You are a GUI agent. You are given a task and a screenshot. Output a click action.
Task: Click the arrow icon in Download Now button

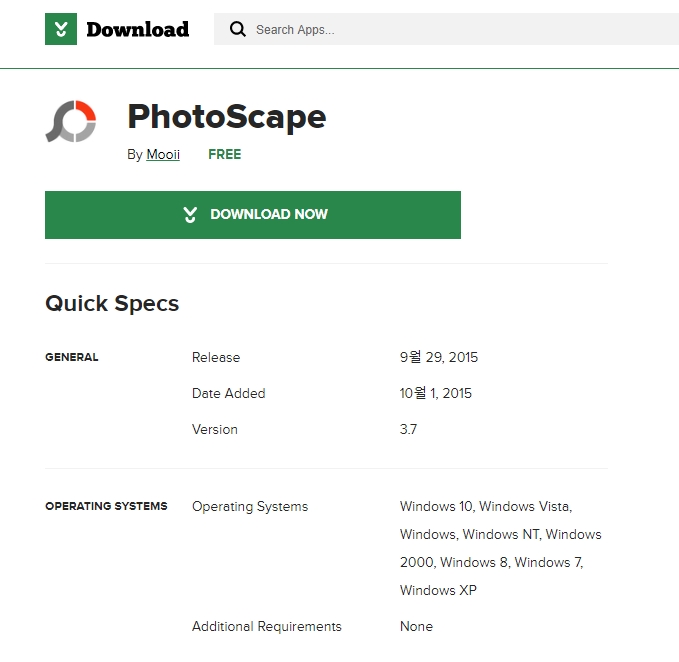point(190,215)
